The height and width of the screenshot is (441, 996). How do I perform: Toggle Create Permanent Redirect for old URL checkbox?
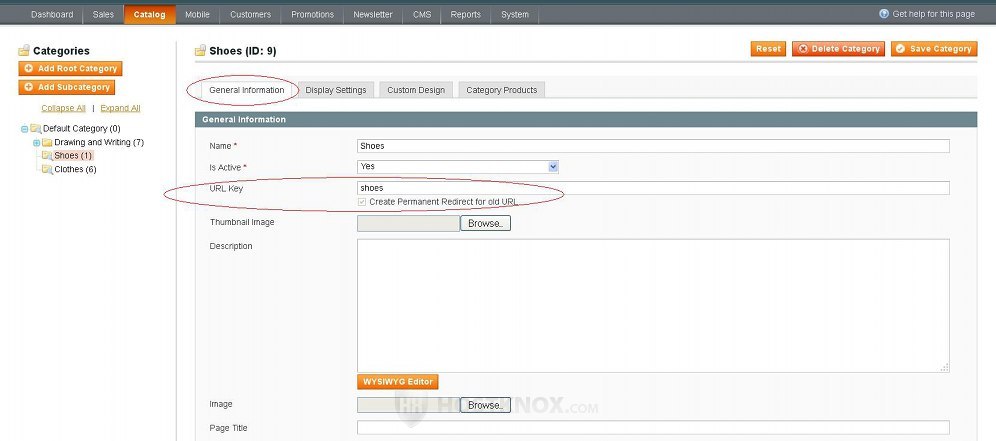[362, 202]
